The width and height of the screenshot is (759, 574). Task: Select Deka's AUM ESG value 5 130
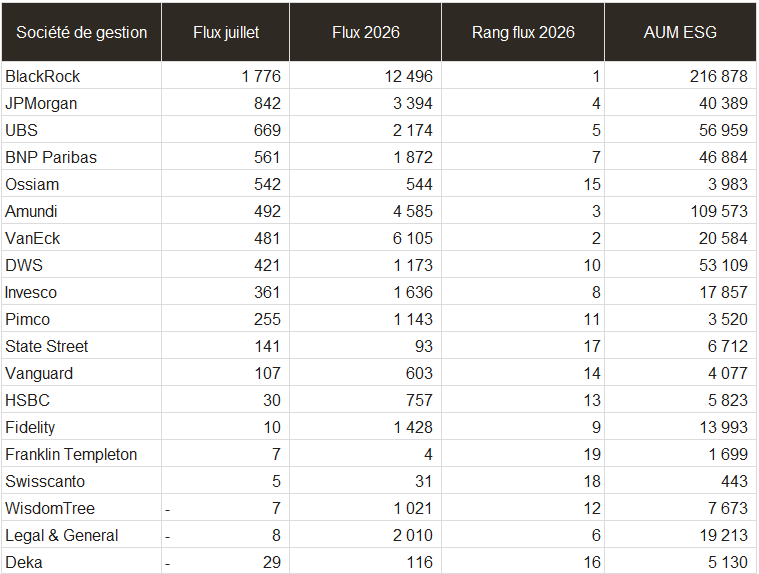point(728,562)
